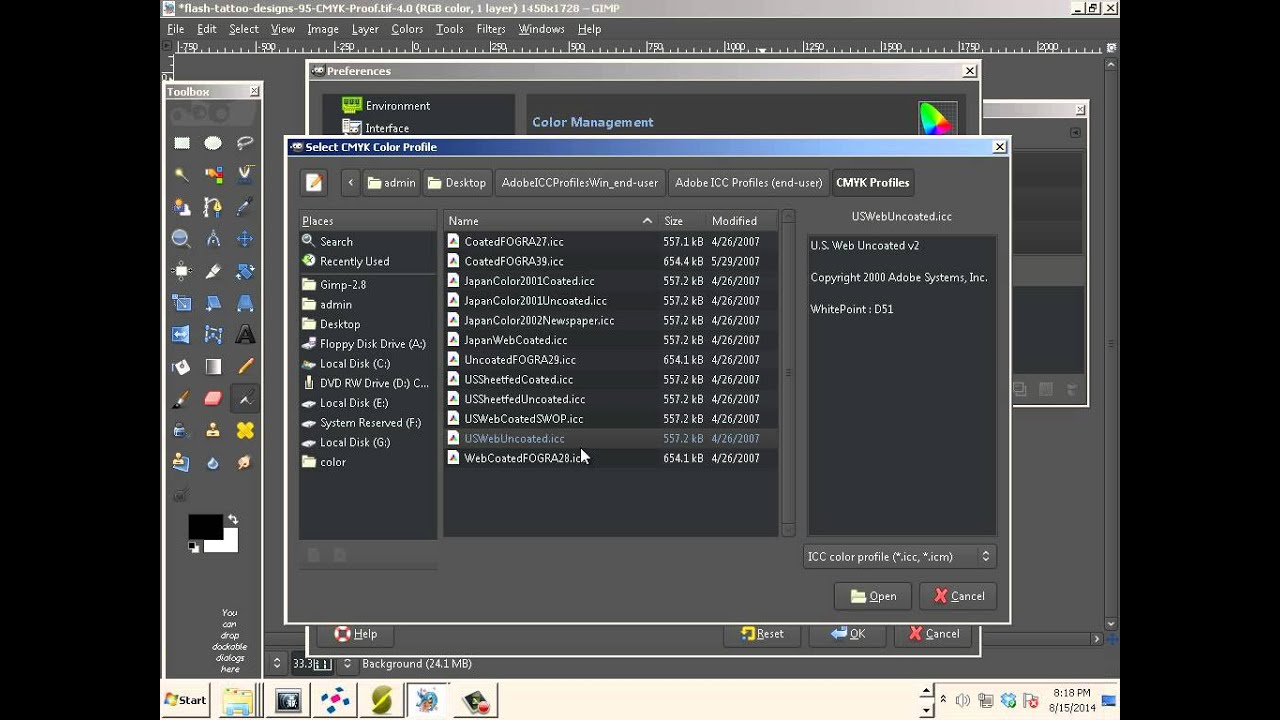
Task: Cancel the Select CMYK Color Profile dialog
Action: pyautogui.click(x=959, y=596)
